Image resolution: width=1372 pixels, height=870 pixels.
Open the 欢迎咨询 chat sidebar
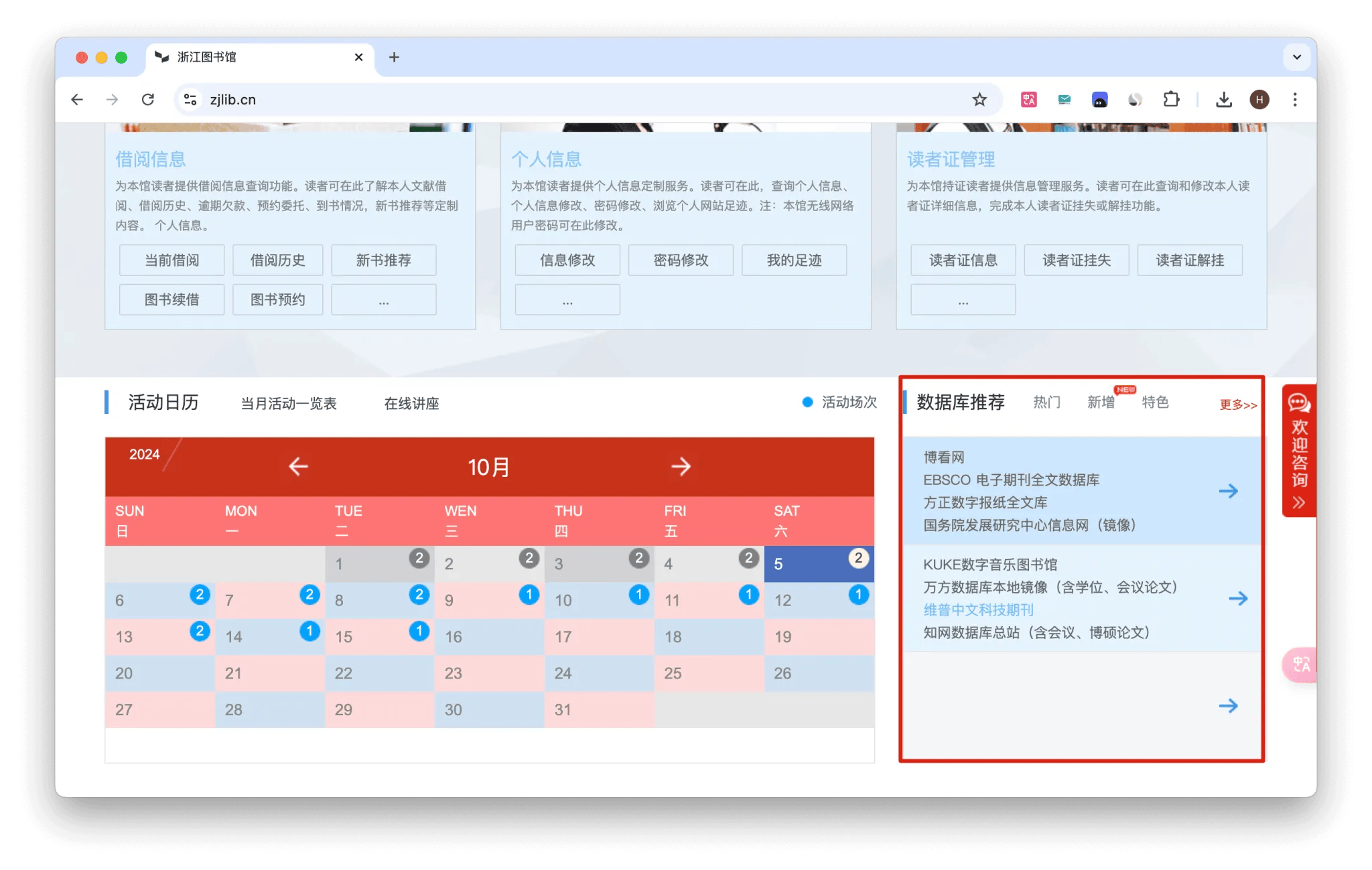tap(1298, 450)
